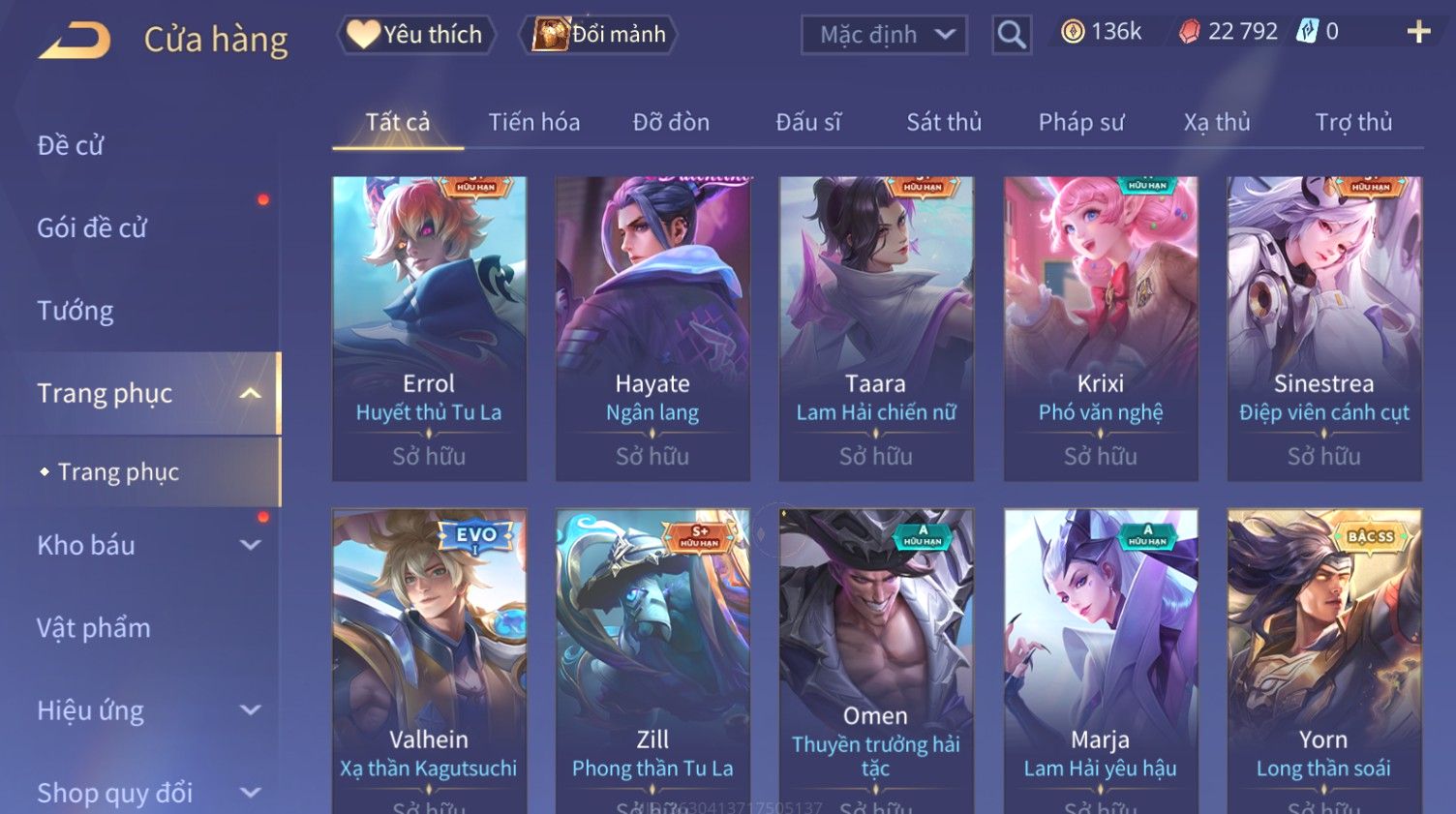The height and width of the screenshot is (814, 1456).
Task: Go to Vật phẩm in the sidebar
Action: [94, 628]
